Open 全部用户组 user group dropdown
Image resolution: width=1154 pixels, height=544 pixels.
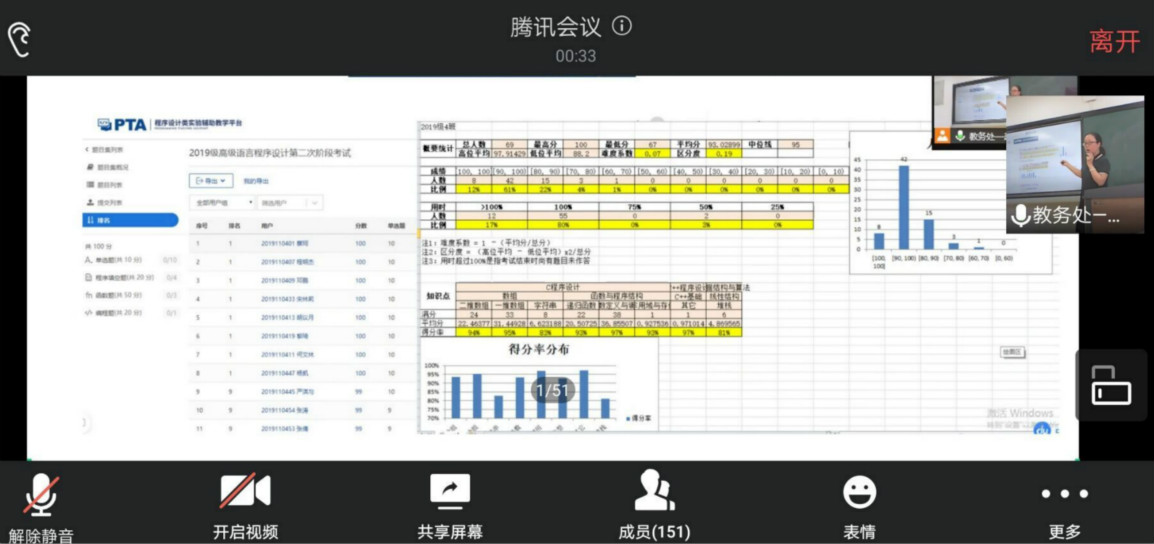pyautogui.click(x=222, y=202)
